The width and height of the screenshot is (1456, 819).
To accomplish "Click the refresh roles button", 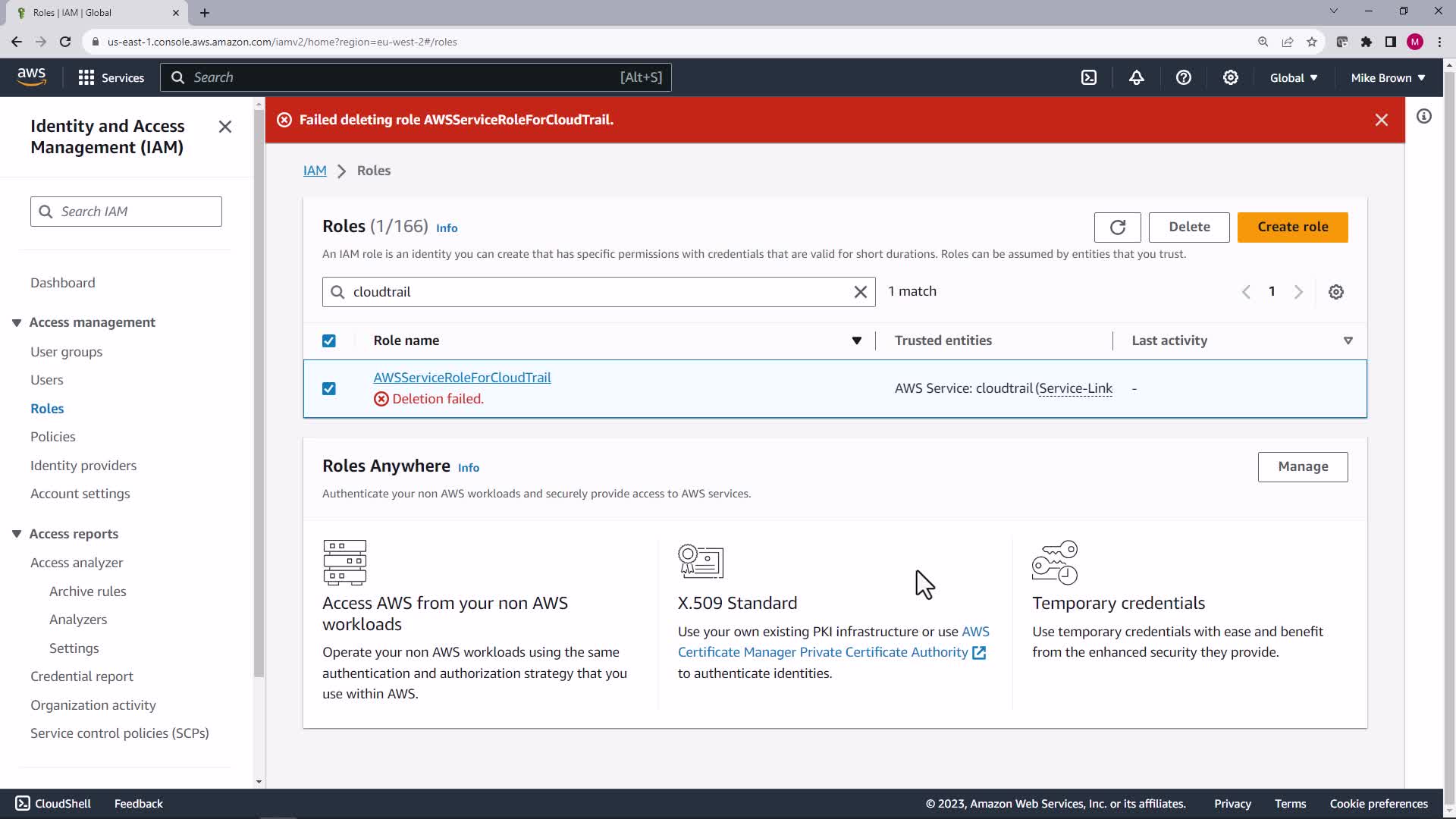I will click(x=1117, y=227).
